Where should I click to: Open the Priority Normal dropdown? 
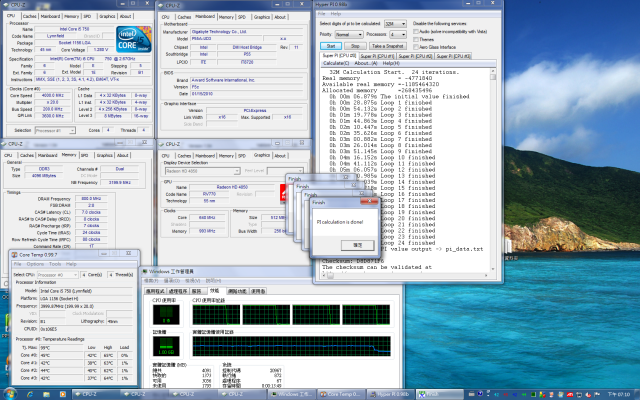[349, 35]
